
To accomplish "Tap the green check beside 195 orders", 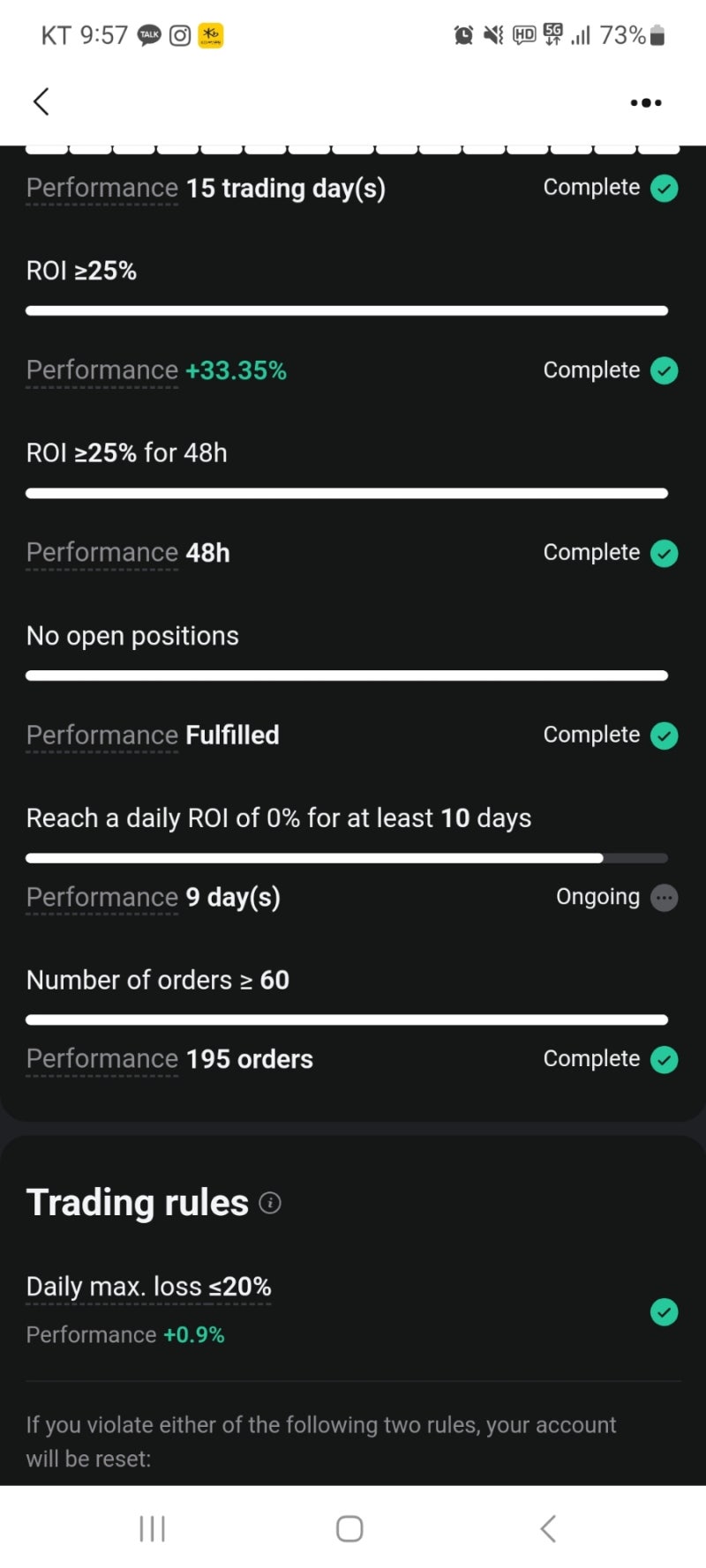I will click(665, 1059).
